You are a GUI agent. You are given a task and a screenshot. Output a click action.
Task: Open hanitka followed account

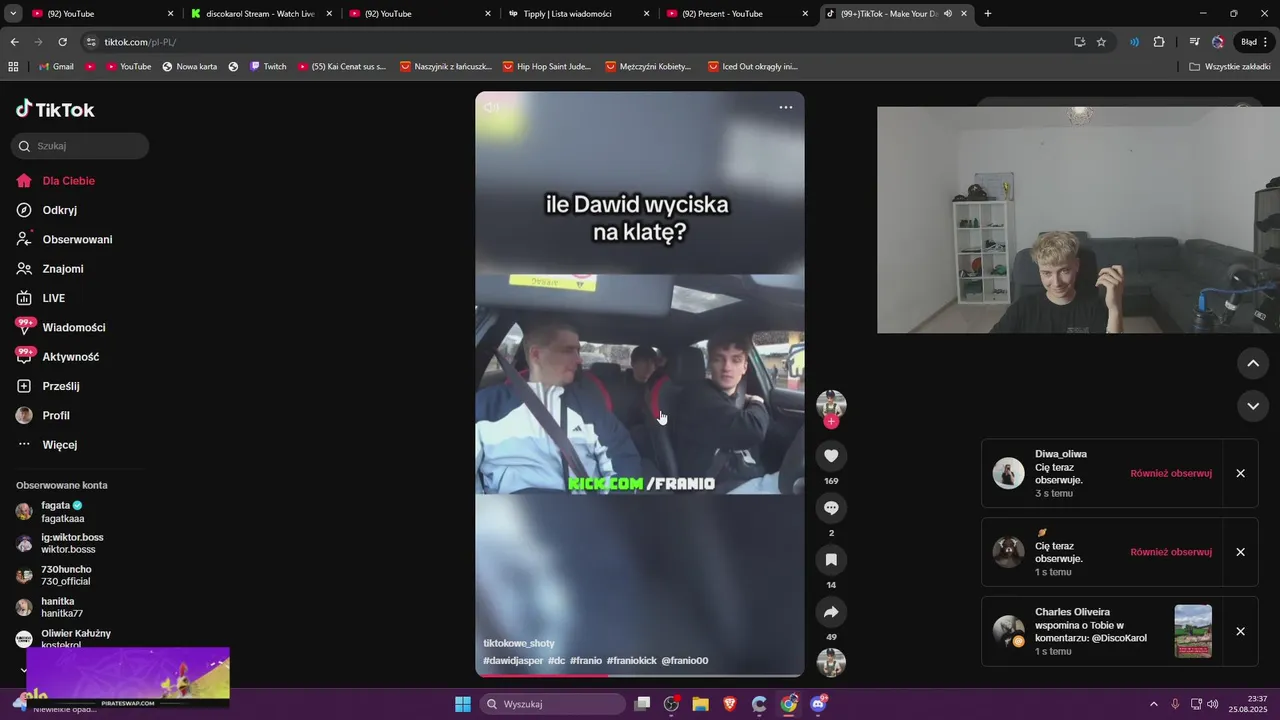62,608
